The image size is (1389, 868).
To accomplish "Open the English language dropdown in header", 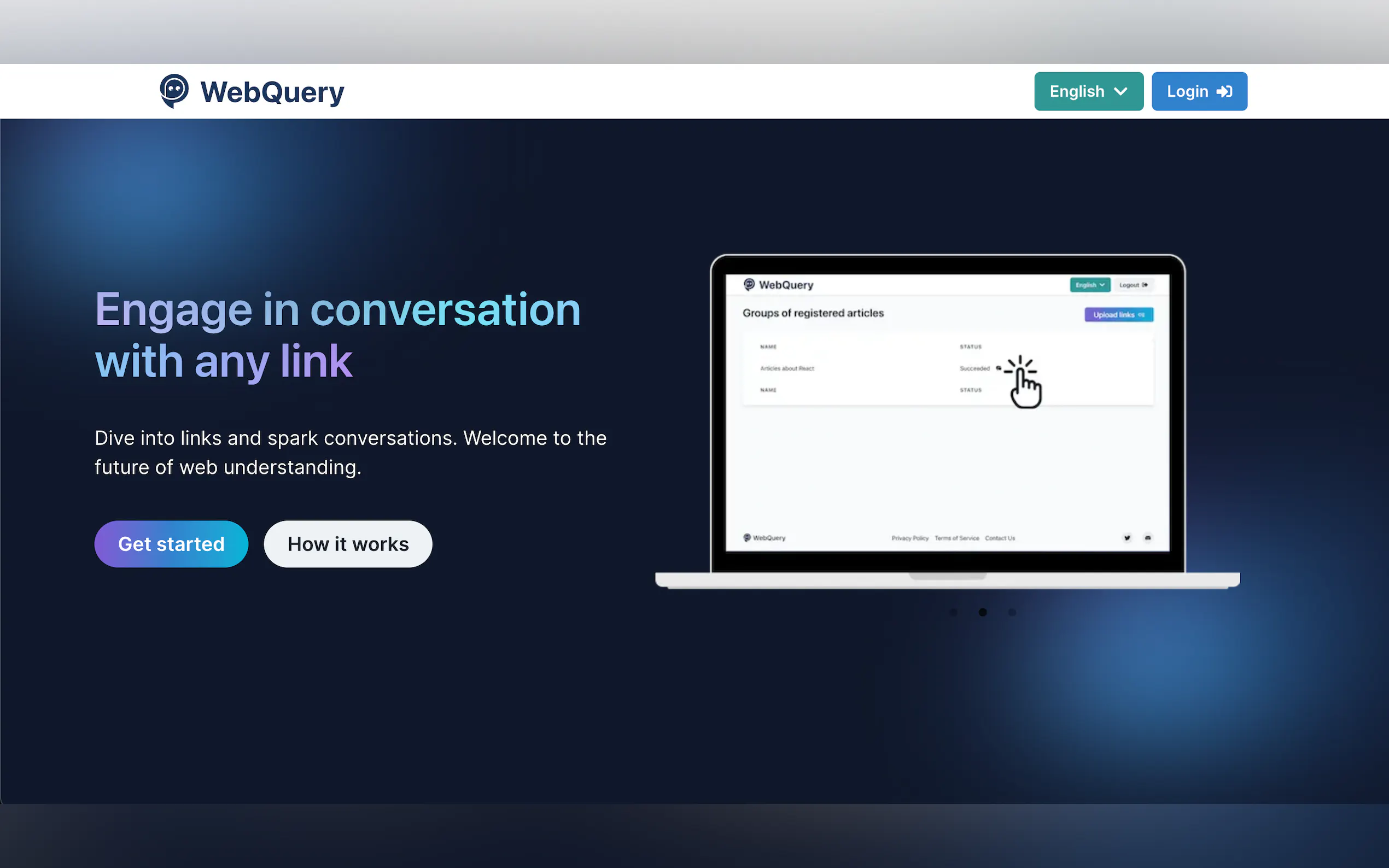I will coord(1088,91).
